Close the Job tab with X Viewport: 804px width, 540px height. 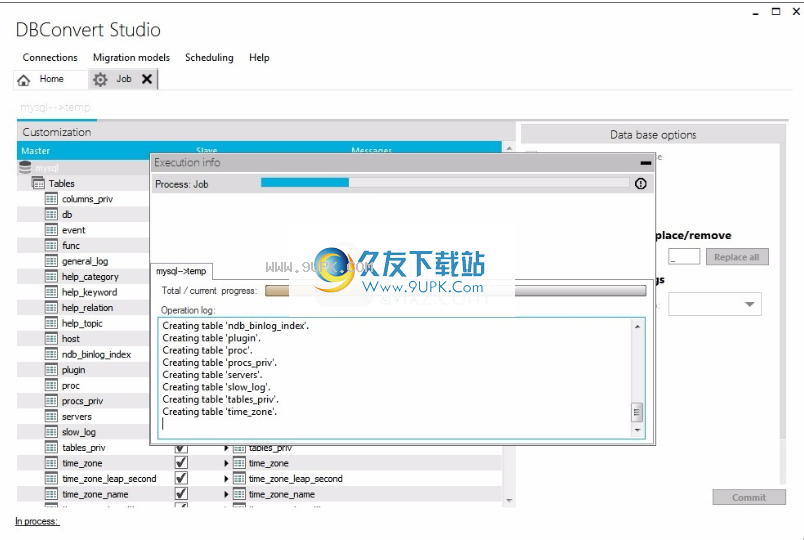(x=147, y=79)
